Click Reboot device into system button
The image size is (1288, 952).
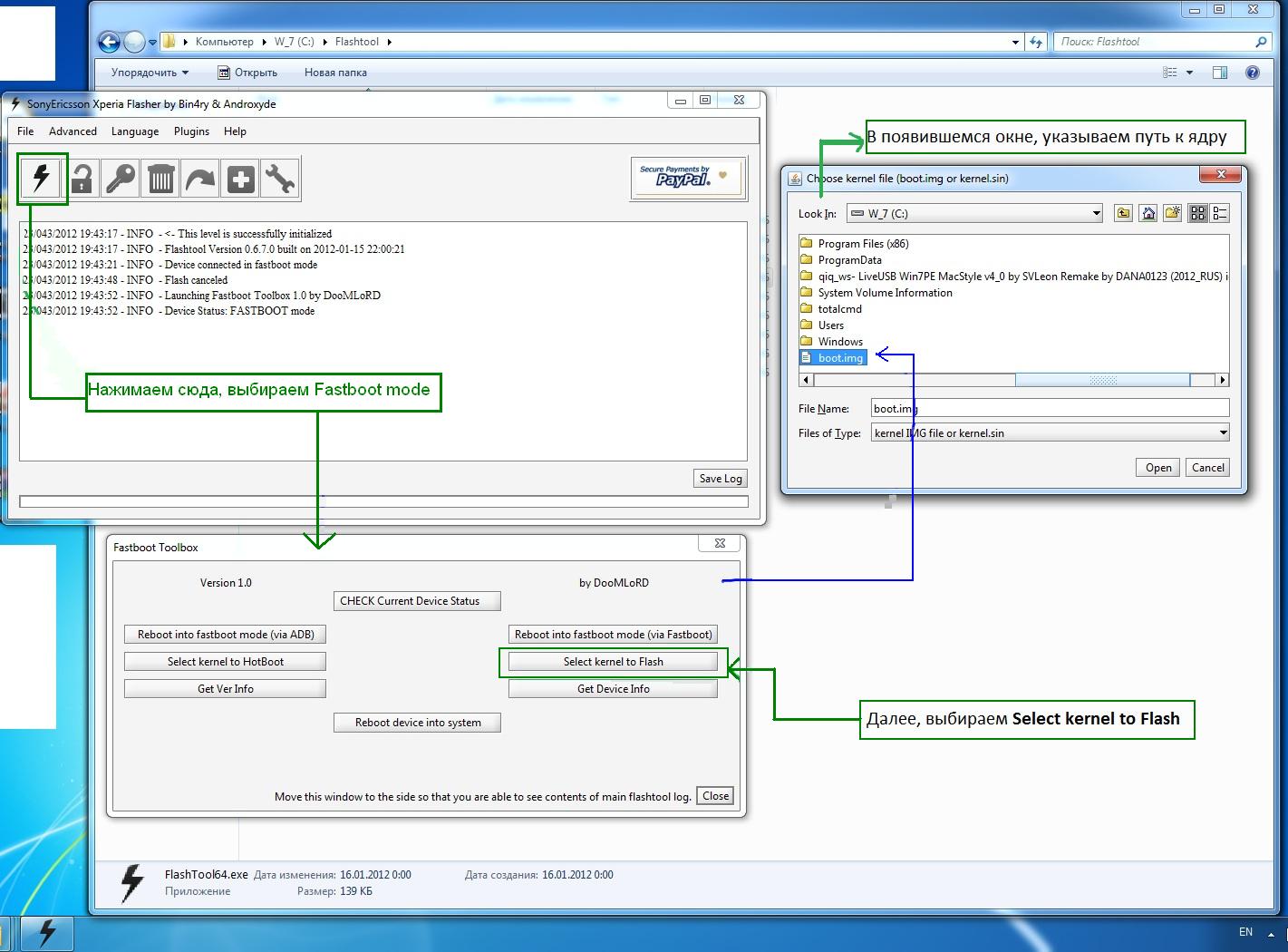pyautogui.click(x=417, y=723)
